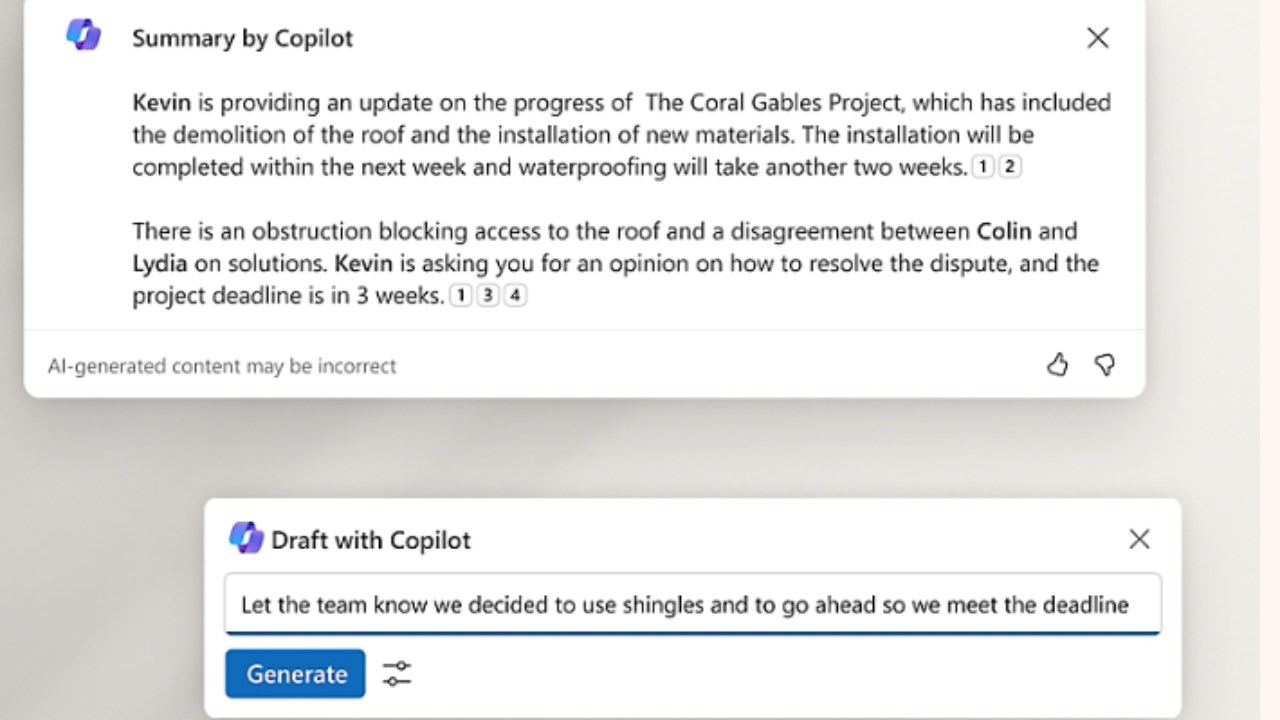Screen dimensions: 1280x720
Task: Open citation 1 after the project deadline sentence
Action: click(460, 296)
